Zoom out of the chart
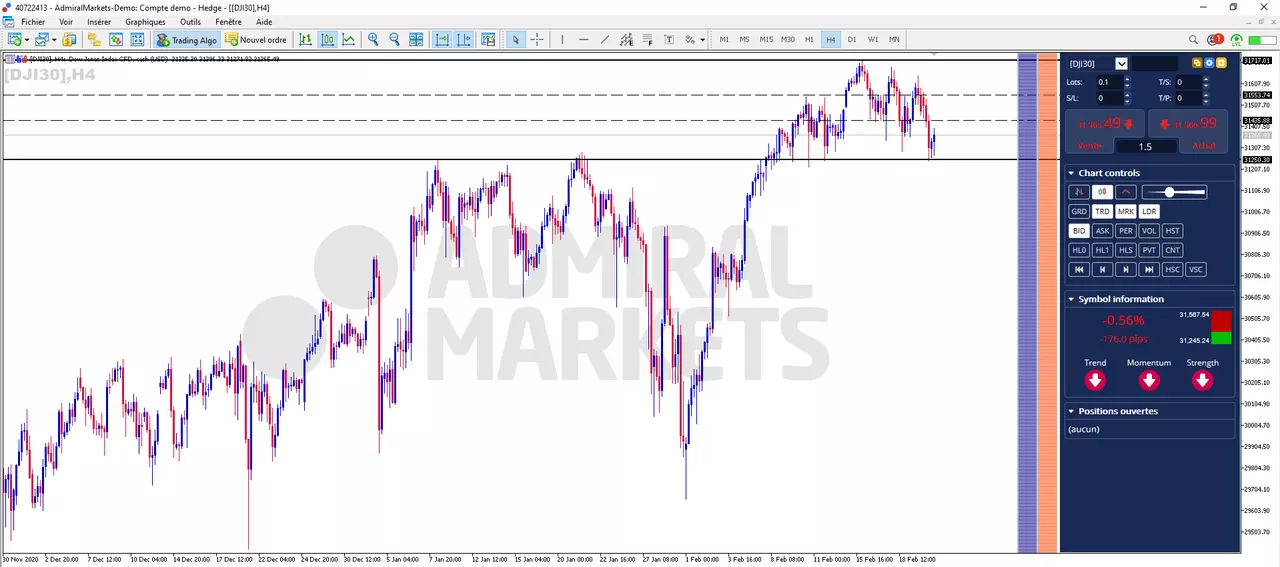The image size is (1280, 567). coord(394,40)
